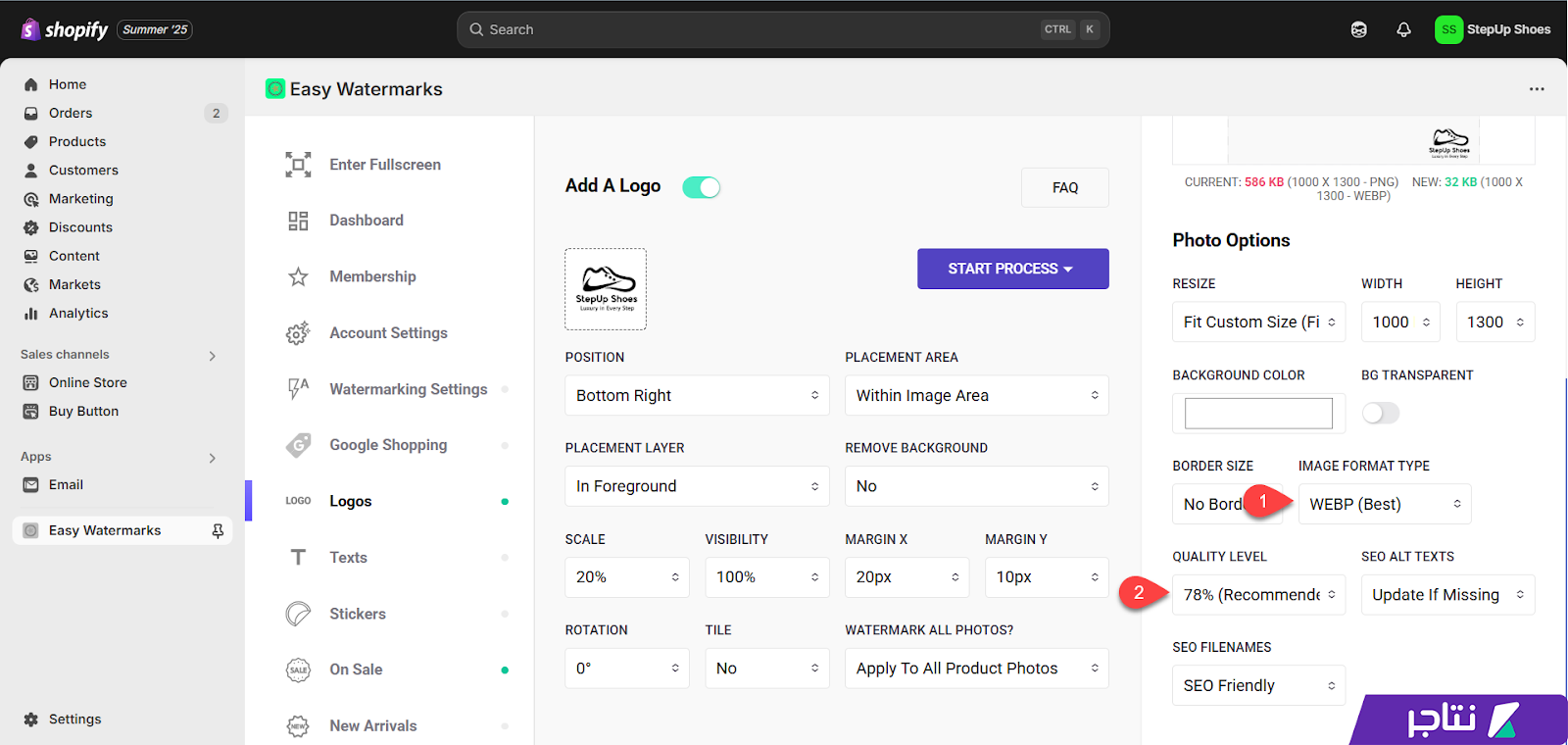Open the Visibility 100% dropdown

[767, 577]
